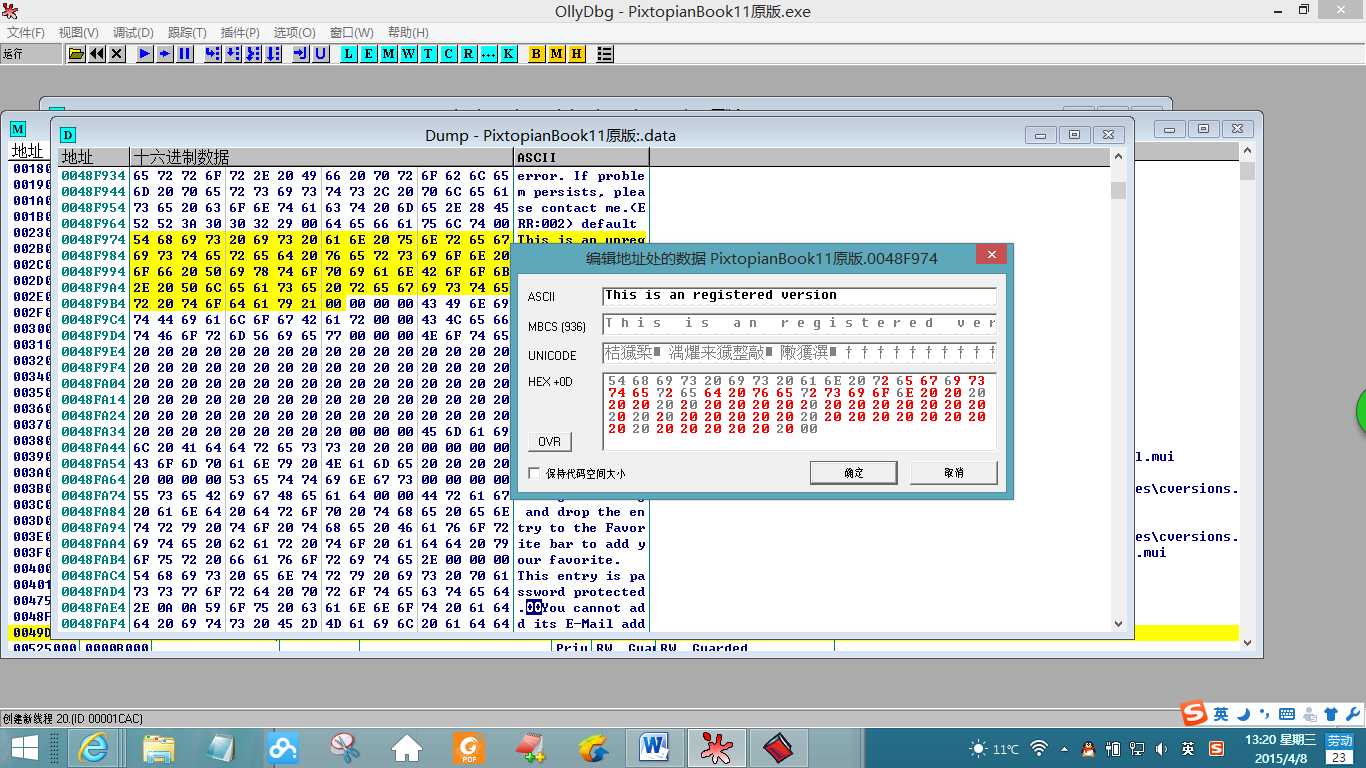Open Hardware breakpoints with the yellow H icon

pos(577,54)
